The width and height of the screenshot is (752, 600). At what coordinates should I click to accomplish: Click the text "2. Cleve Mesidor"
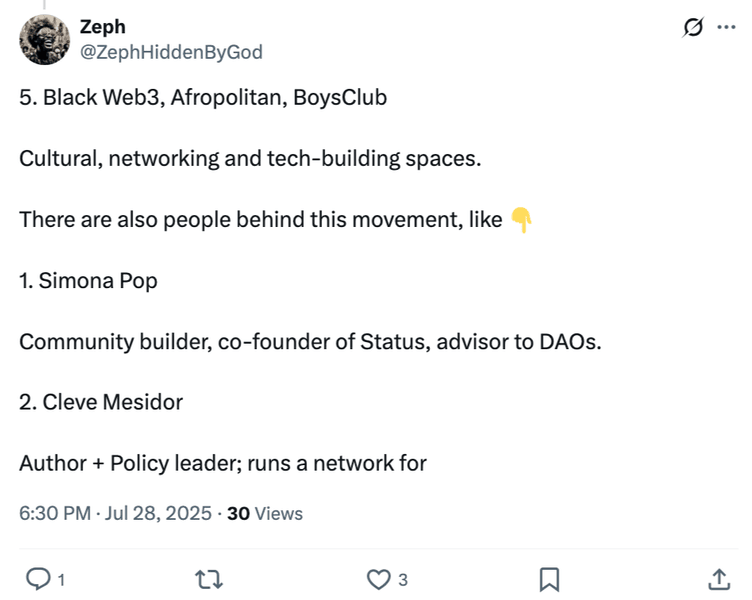tap(101, 402)
